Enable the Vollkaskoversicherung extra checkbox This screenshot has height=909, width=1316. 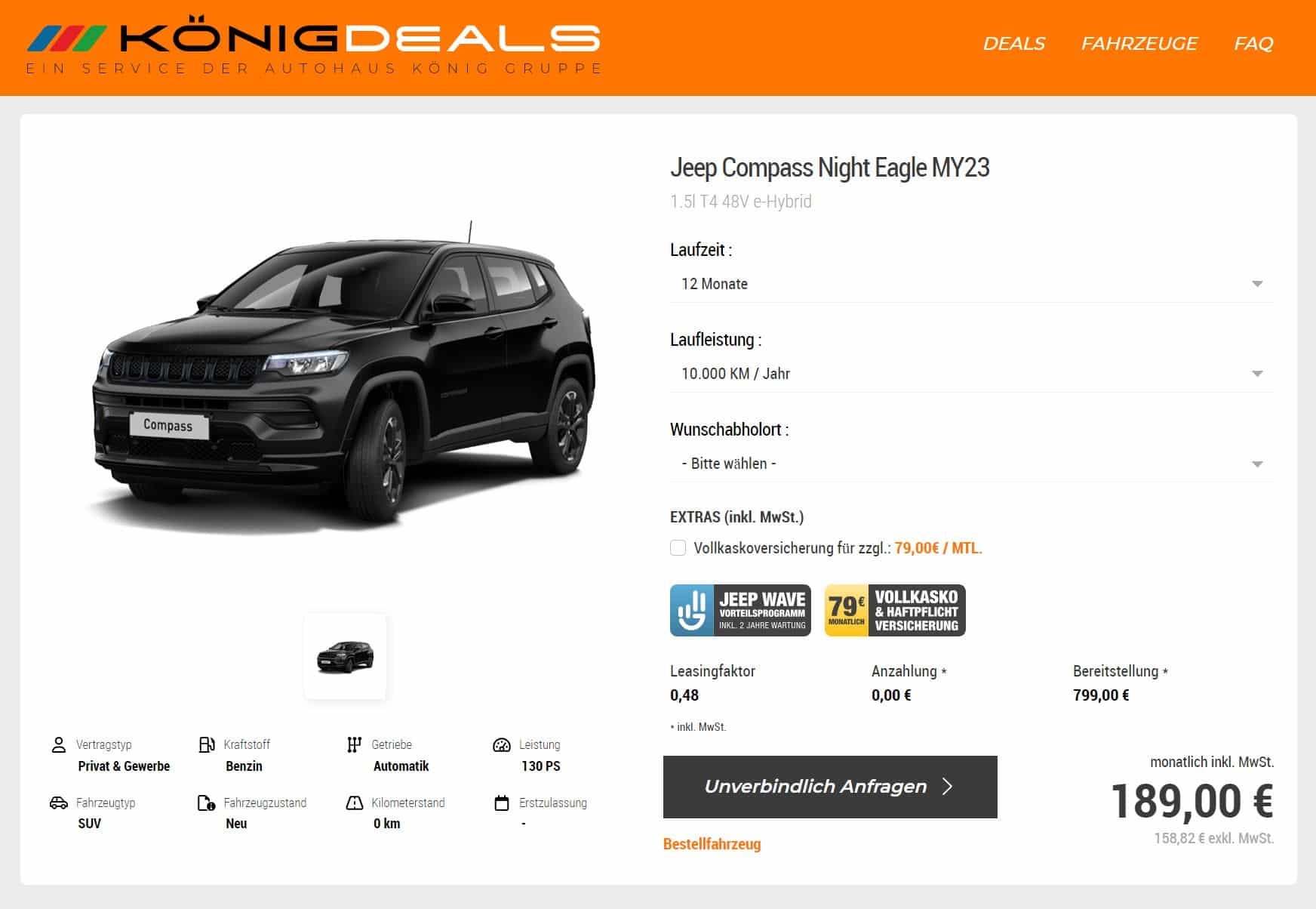(x=678, y=548)
